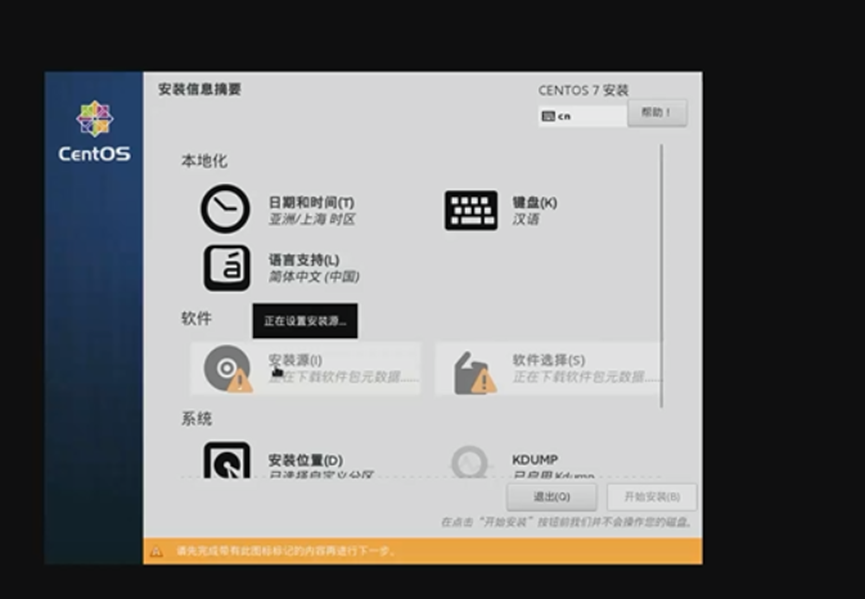Screen dimensions: 865x599
Task: Click the 本地化 section heading
Action: point(204,161)
